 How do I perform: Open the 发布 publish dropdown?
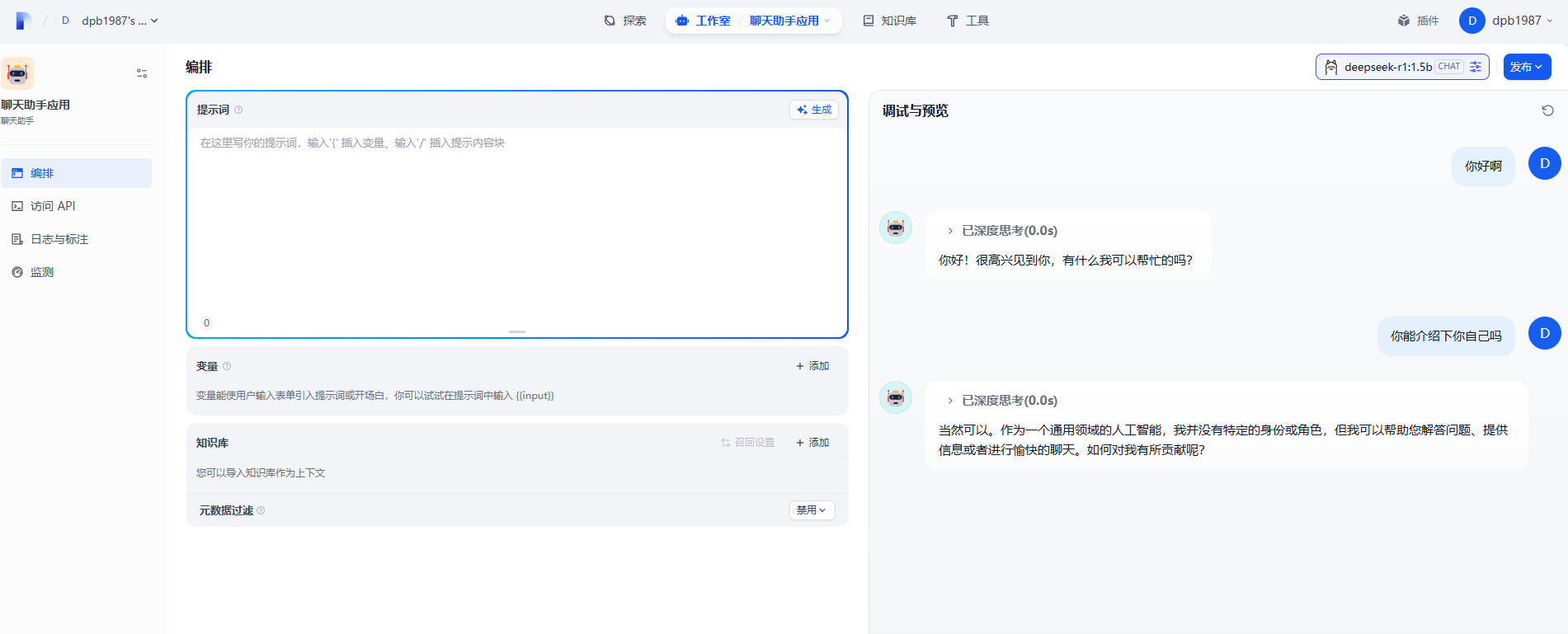pos(1527,67)
